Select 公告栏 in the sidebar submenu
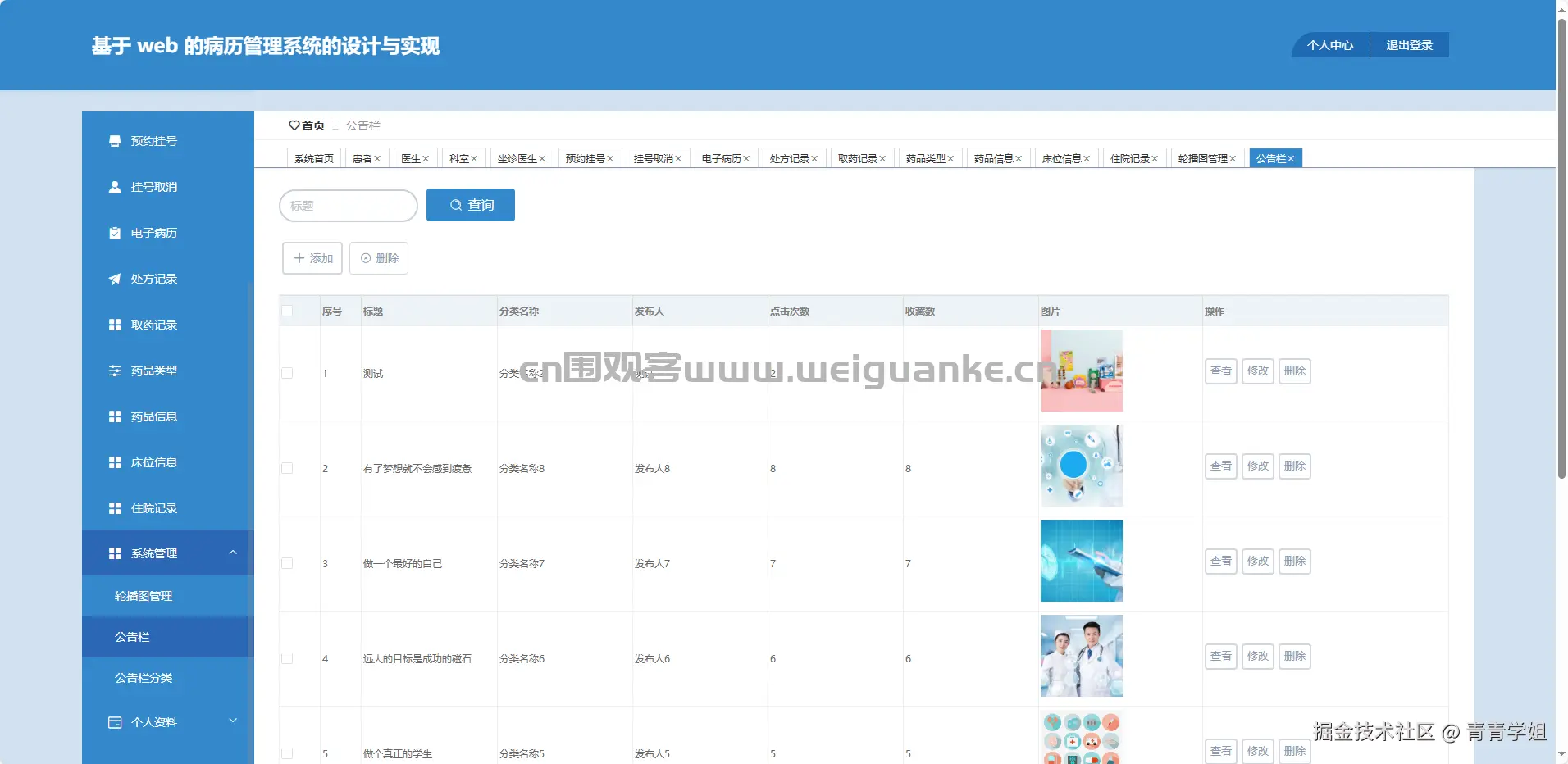 (168, 637)
